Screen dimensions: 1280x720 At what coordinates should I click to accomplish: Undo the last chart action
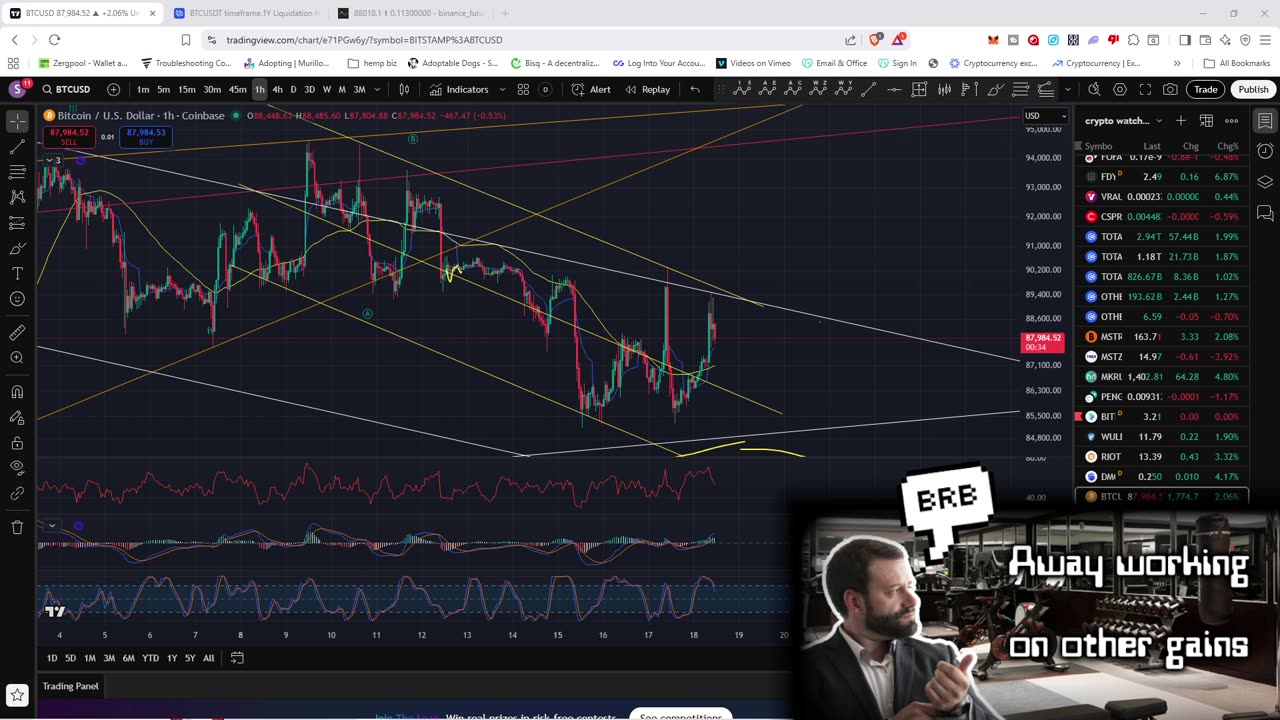695,89
